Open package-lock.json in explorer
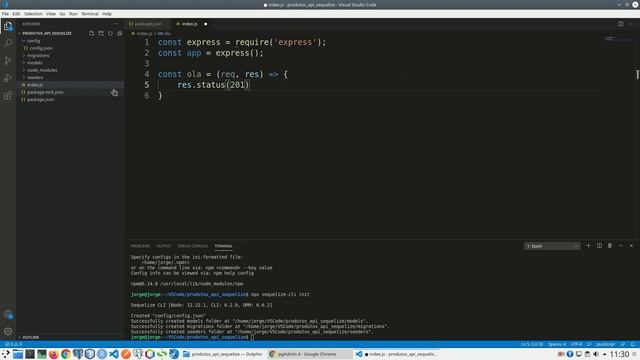Viewport: 640px width, 360px height. pos(44,92)
